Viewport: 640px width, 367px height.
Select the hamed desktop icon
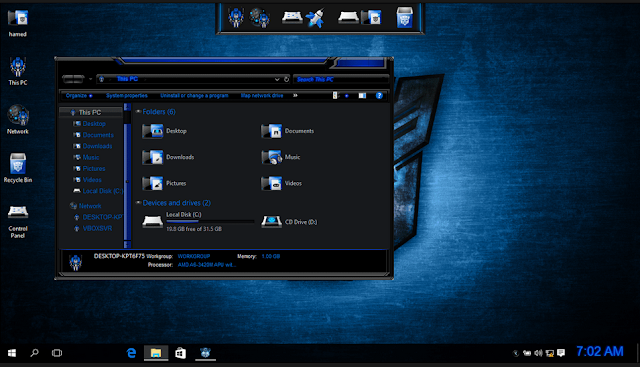18,23
